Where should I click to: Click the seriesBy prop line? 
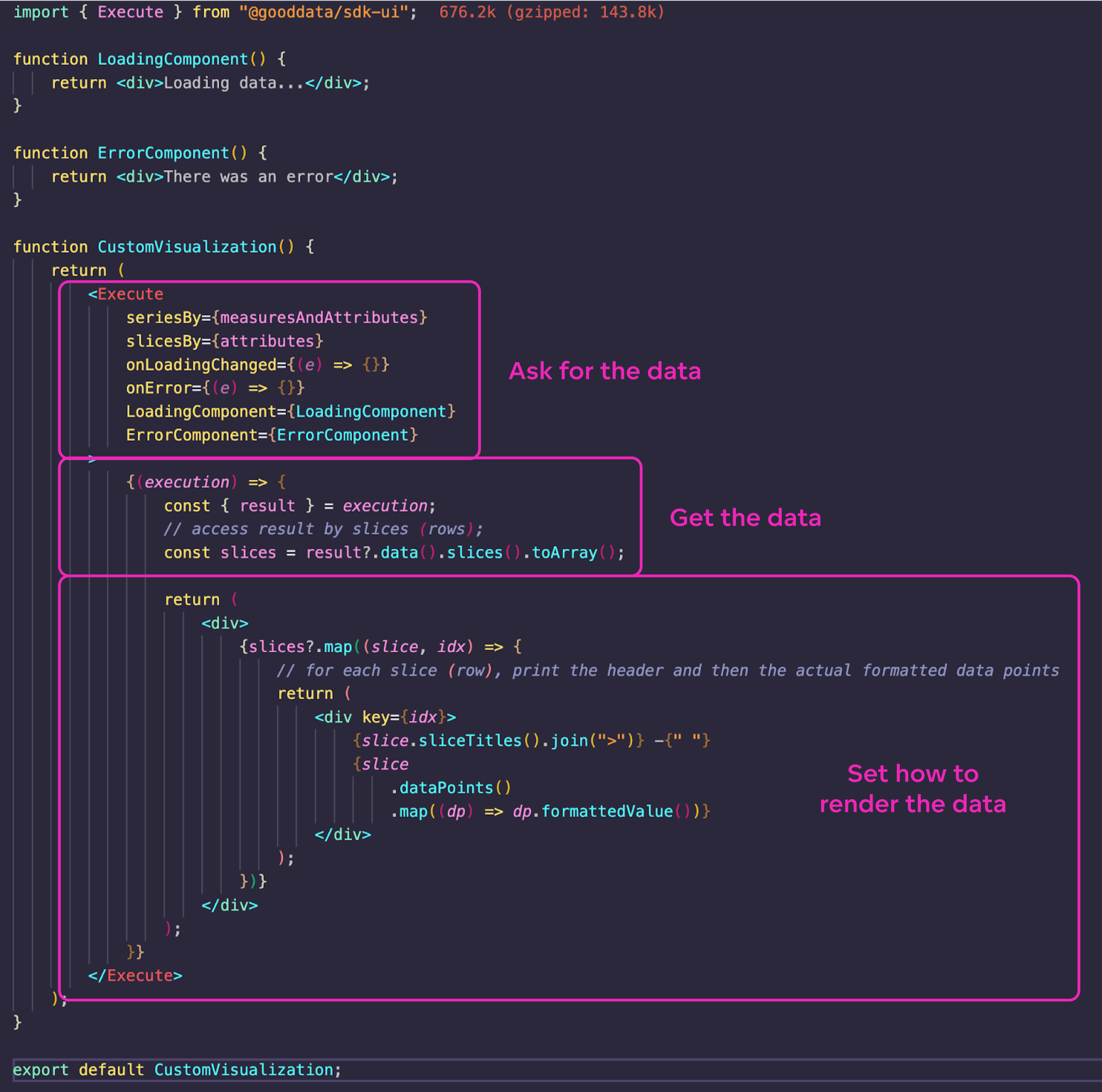pyautogui.click(x=276, y=317)
